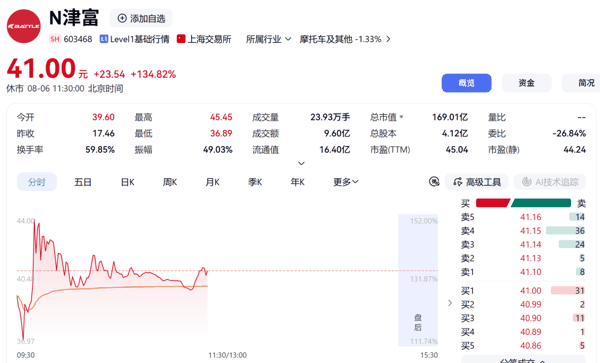Click 买3 price 40.90

(x=531, y=318)
